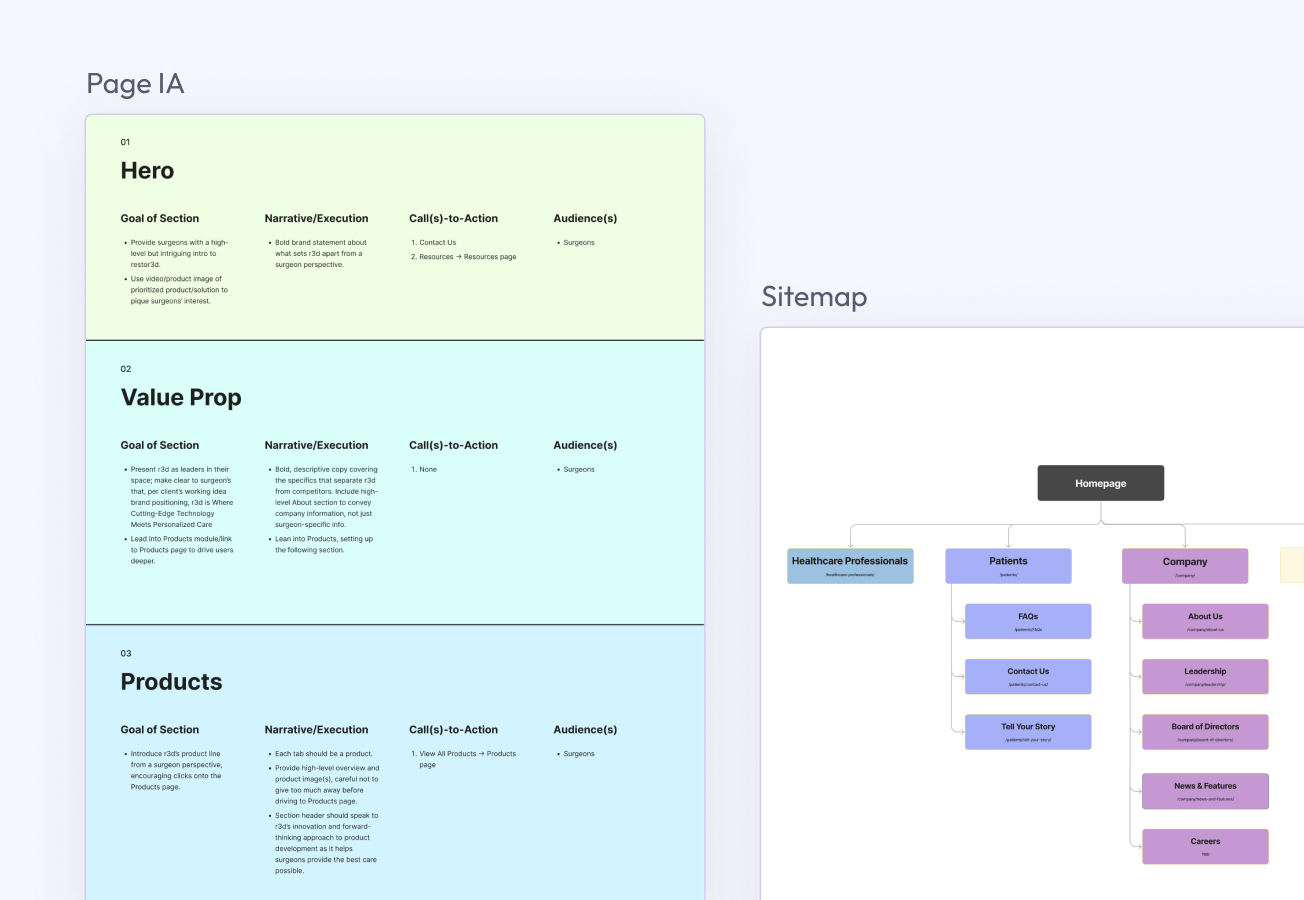The height and width of the screenshot is (900, 1304).
Task: Click the Products section heading
Action: point(171,682)
